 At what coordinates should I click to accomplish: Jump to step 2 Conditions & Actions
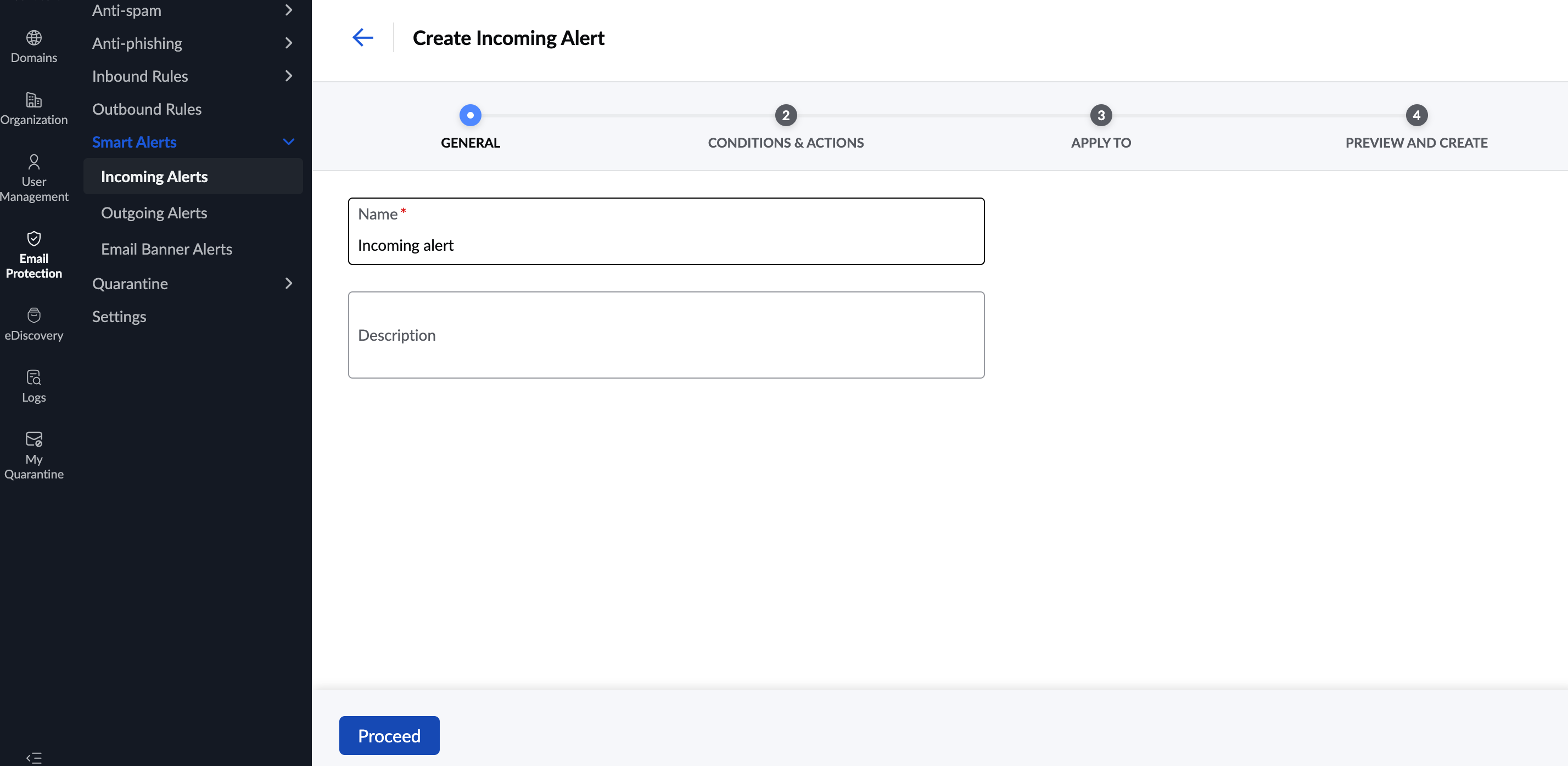click(785, 116)
